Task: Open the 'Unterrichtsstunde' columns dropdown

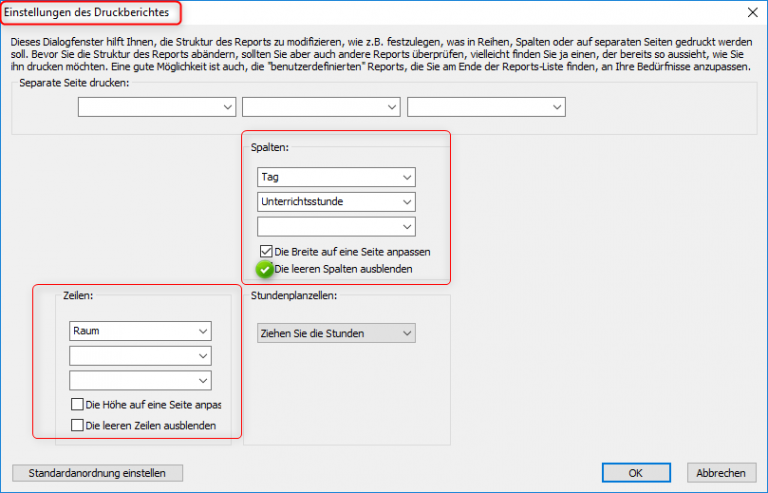Action: [x=336, y=202]
